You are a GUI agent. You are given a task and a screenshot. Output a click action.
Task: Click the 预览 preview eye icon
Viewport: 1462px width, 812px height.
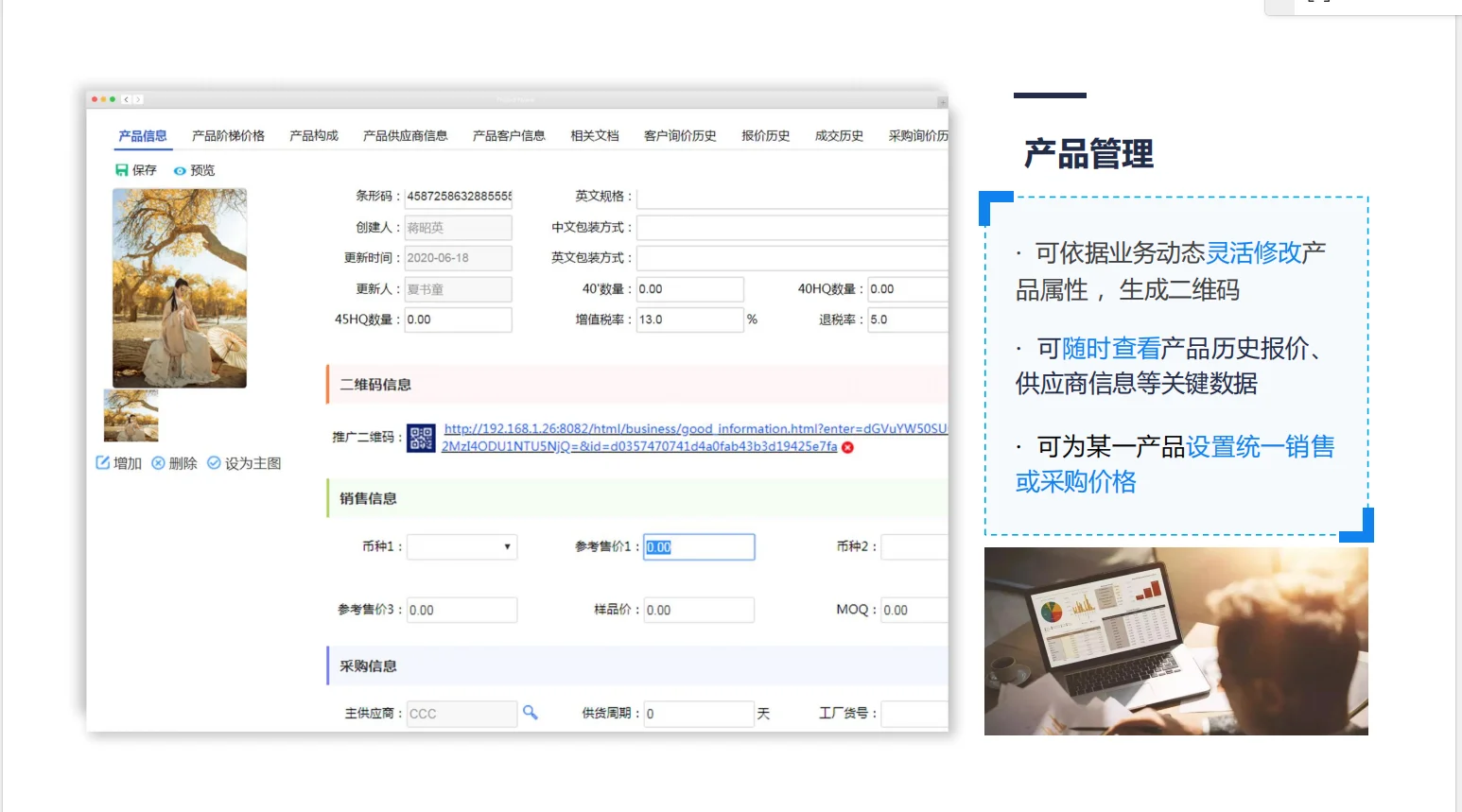tap(180, 170)
